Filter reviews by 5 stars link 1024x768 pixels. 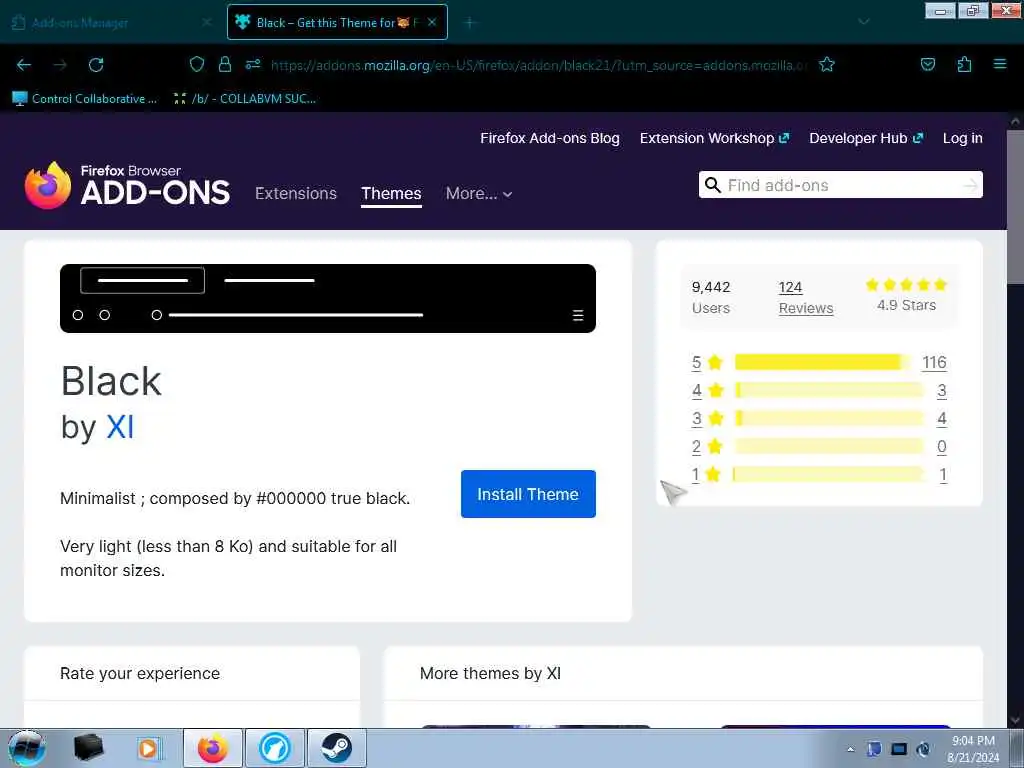coord(696,362)
